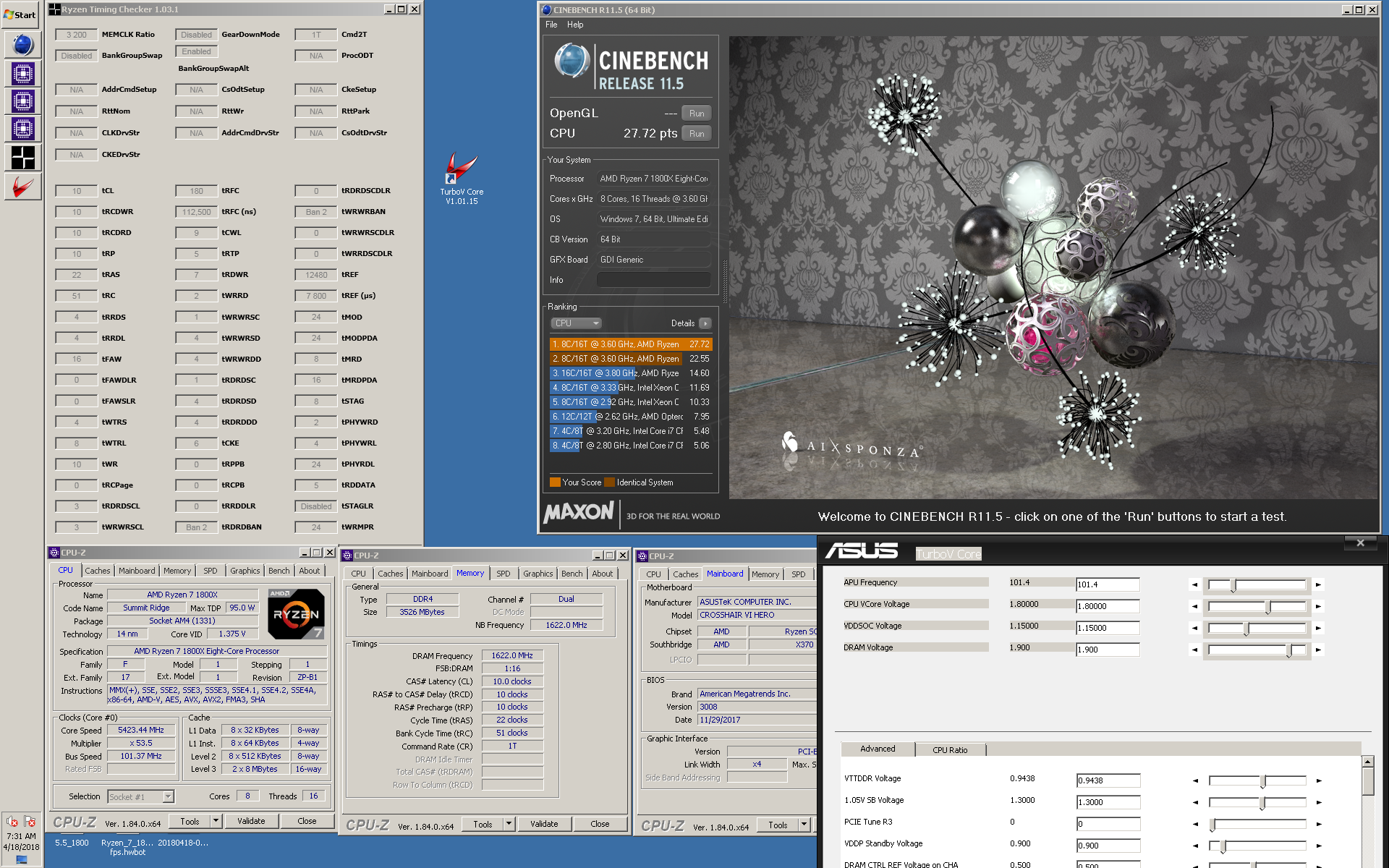
Task: Click the APU Frequency 101.4 input field
Action: tap(1108, 584)
